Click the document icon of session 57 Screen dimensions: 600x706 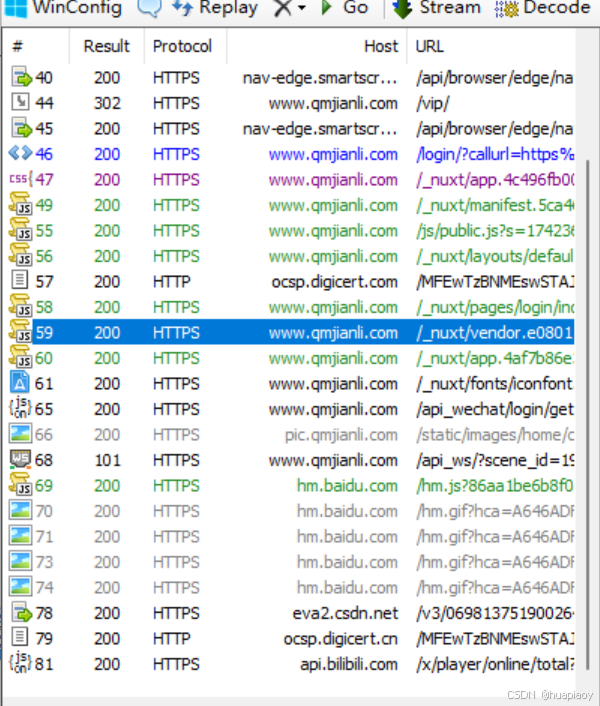coord(19,281)
